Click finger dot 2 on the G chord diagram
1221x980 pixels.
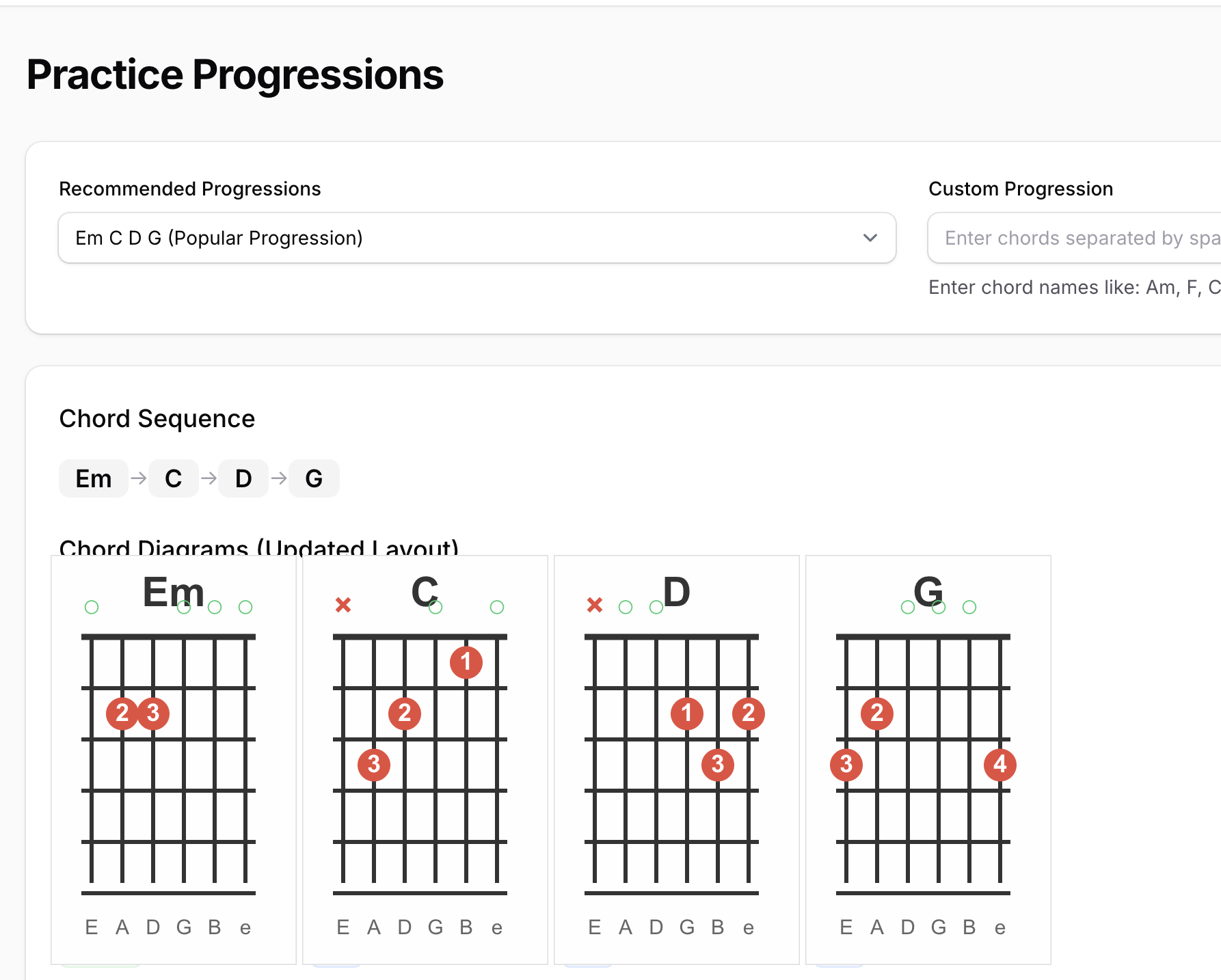point(877,713)
